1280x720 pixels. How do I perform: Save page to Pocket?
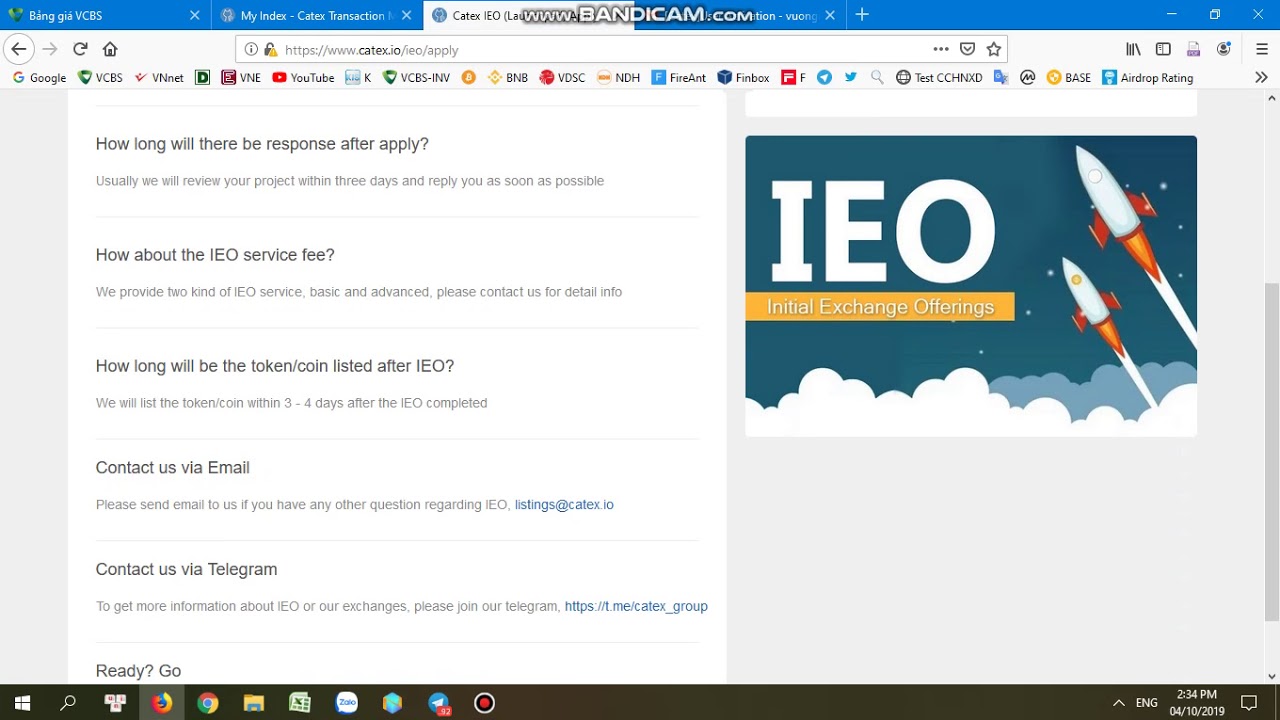click(967, 49)
